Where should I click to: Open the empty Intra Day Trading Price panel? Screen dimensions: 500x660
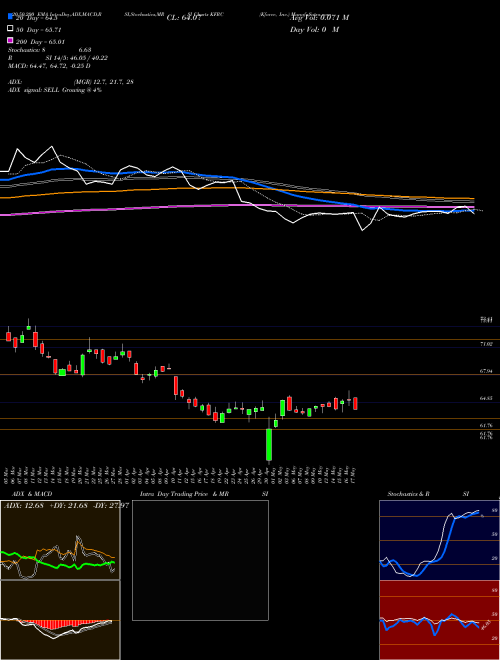pos(200,560)
